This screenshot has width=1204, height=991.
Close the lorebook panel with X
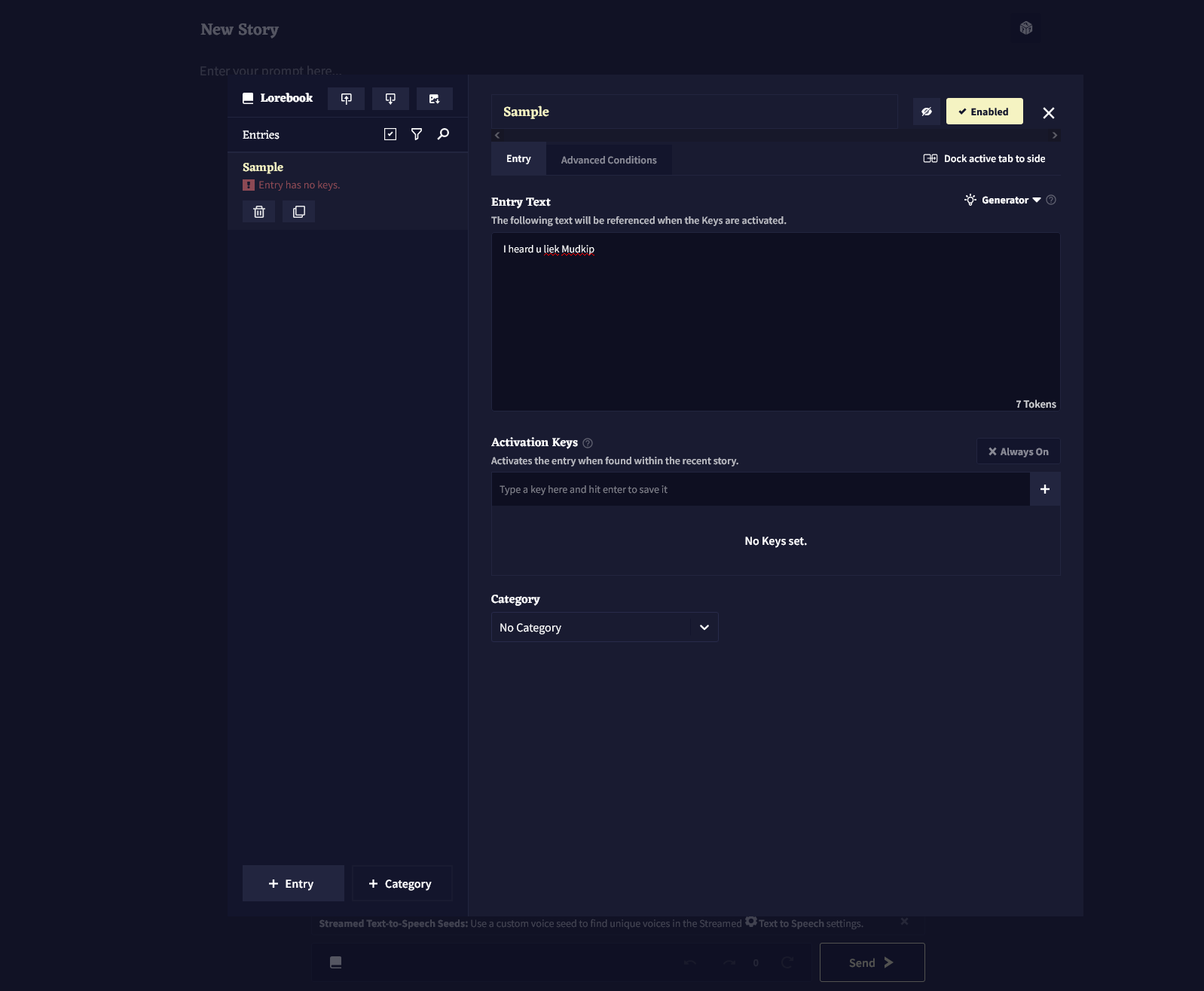pos(1049,113)
